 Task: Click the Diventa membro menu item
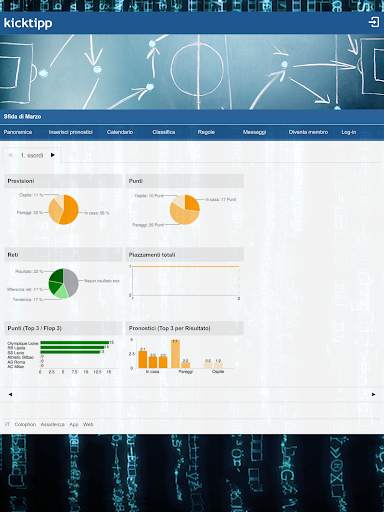click(308, 132)
